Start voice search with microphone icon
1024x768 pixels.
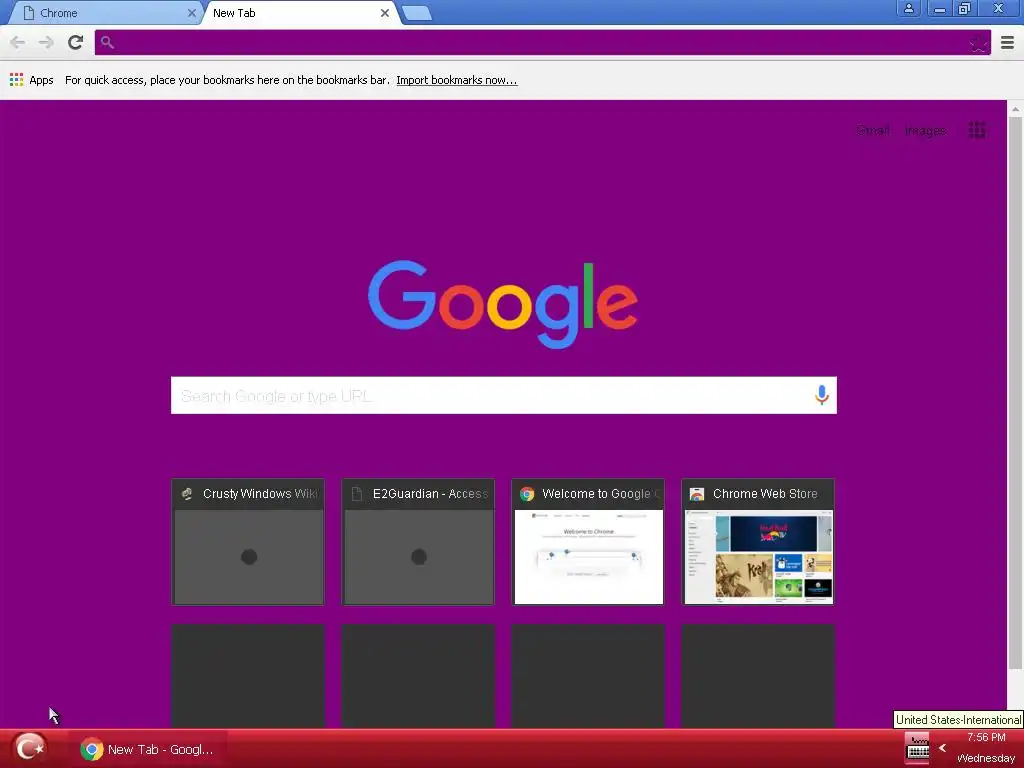(x=822, y=394)
